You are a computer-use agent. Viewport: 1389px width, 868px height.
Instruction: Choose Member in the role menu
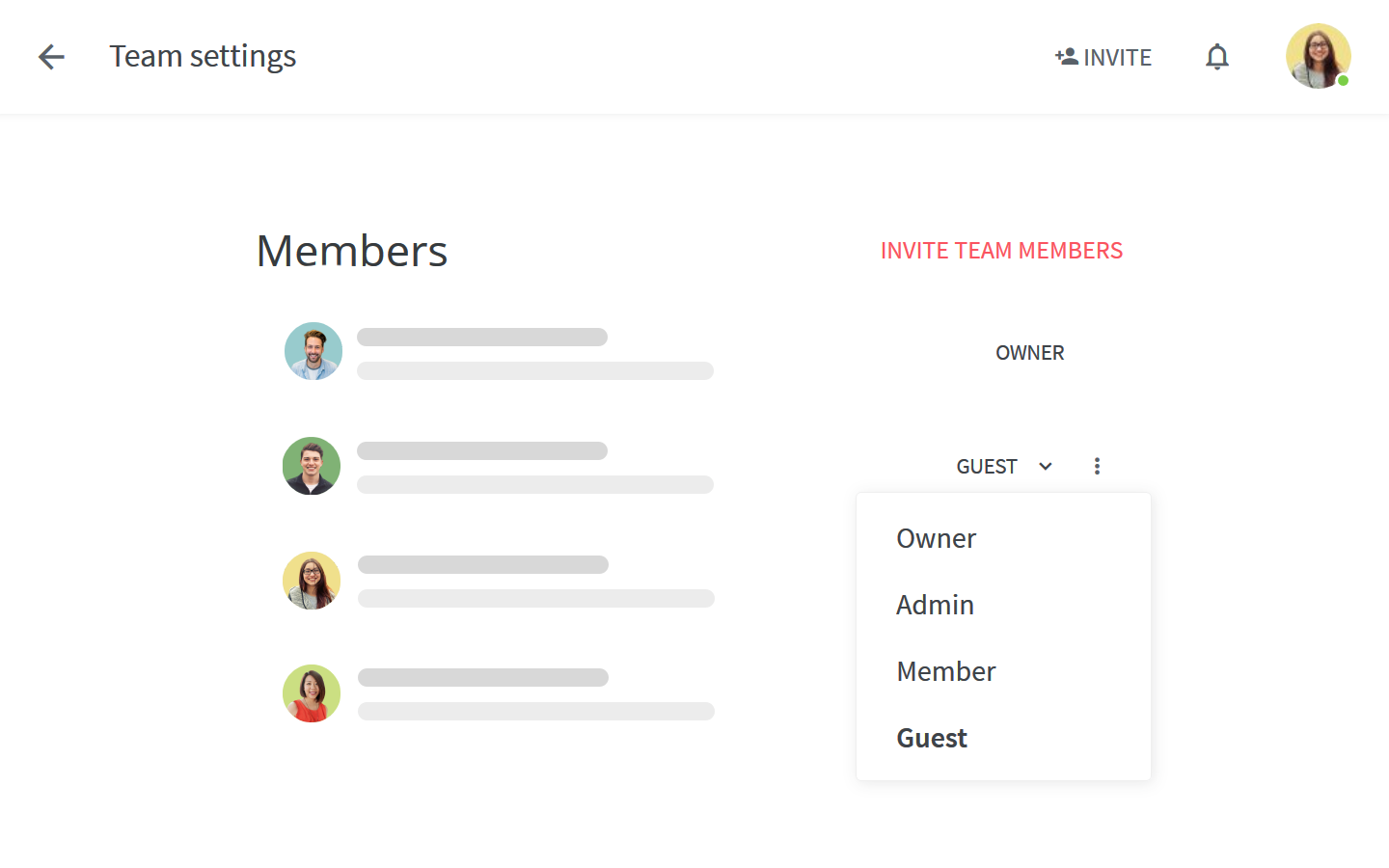click(x=945, y=671)
